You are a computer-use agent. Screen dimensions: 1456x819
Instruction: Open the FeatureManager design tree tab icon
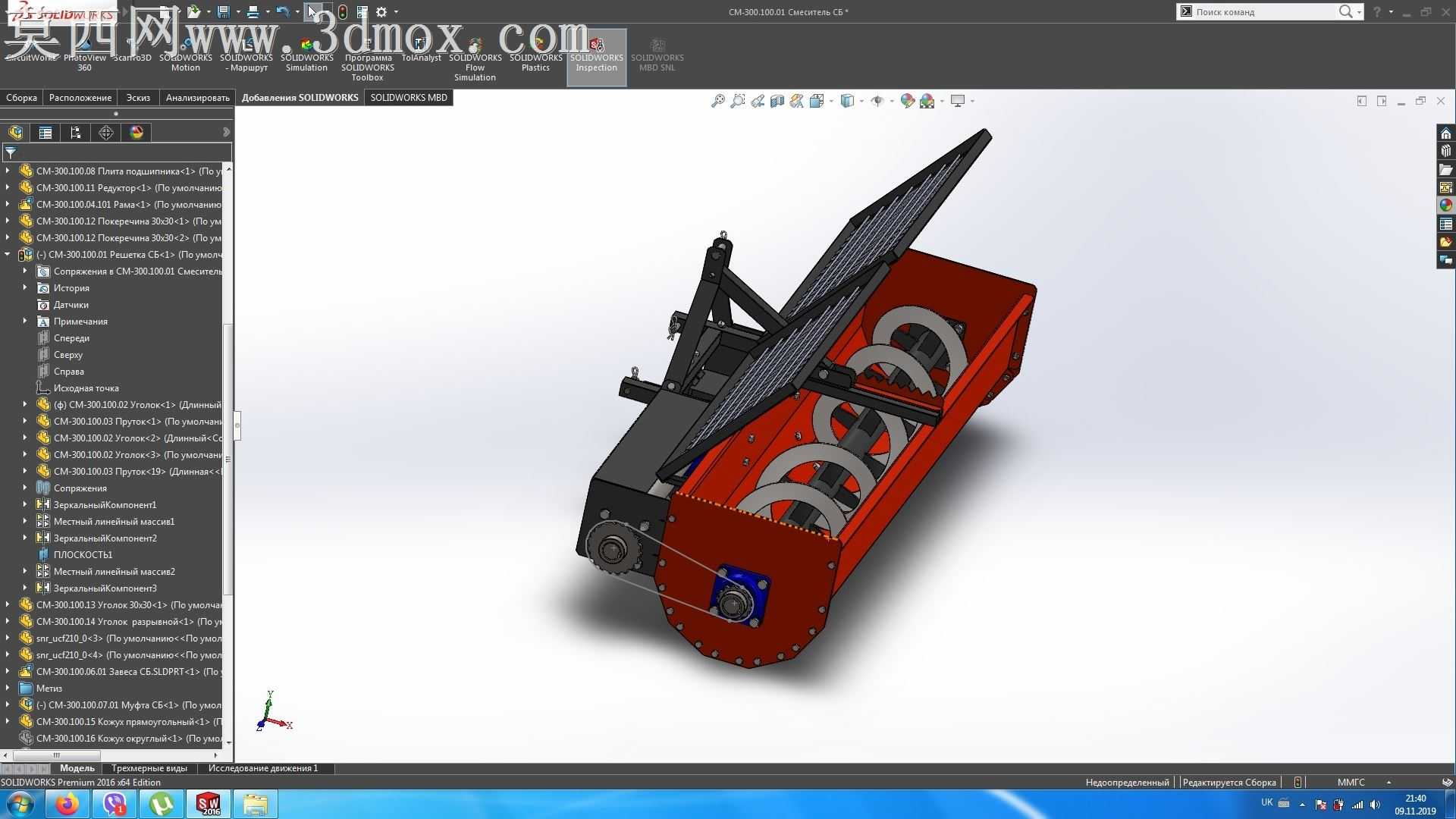pos(16,133)
